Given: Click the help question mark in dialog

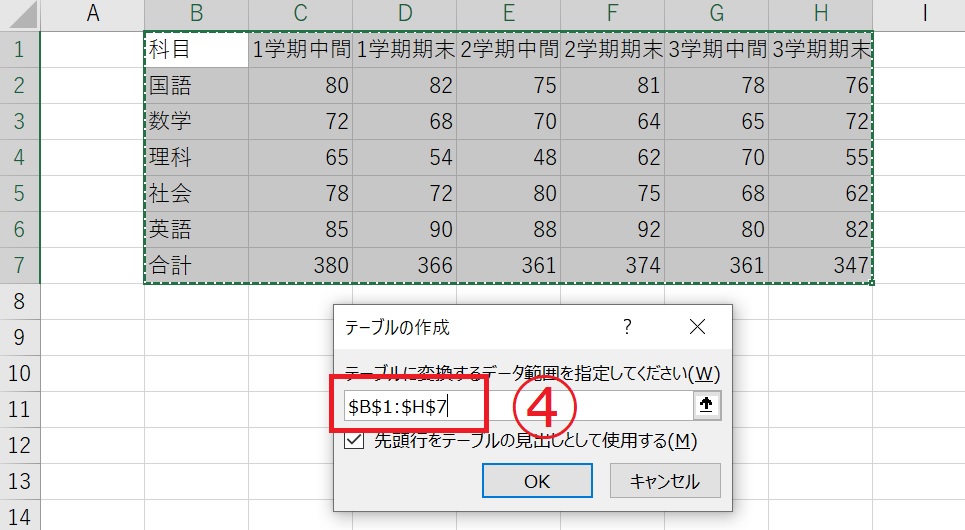Looking at the screenshot, I should [x=627, y=327].
